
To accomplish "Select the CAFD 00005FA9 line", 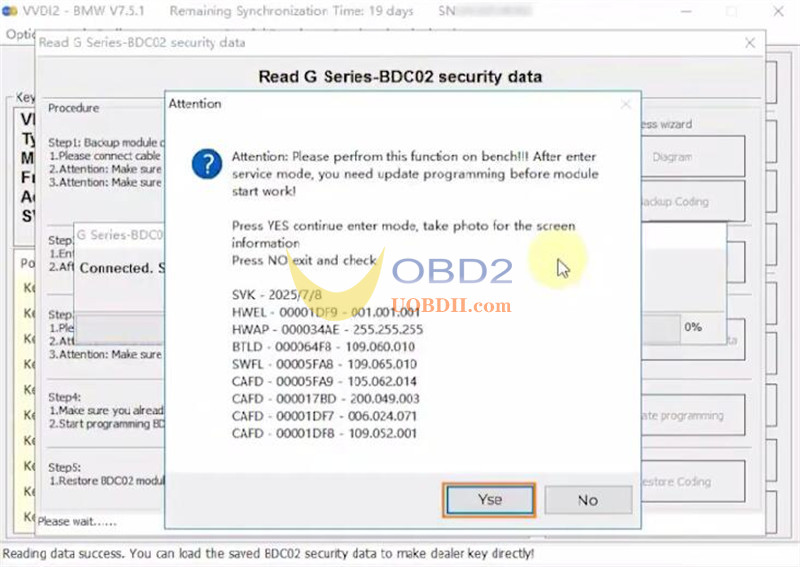I will (324, 382).
